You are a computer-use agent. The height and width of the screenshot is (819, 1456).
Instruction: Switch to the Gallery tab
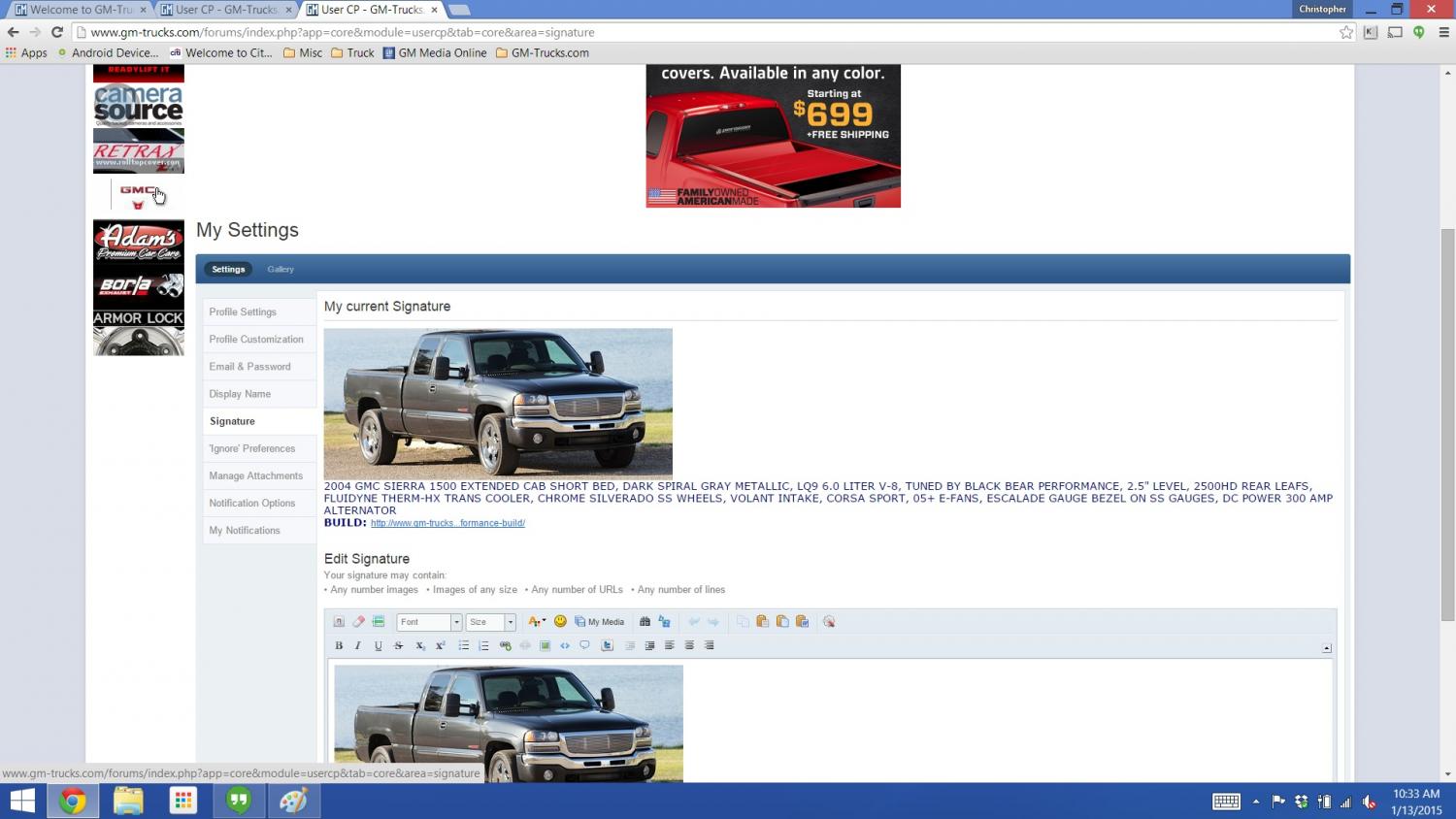tap(281, 270)
